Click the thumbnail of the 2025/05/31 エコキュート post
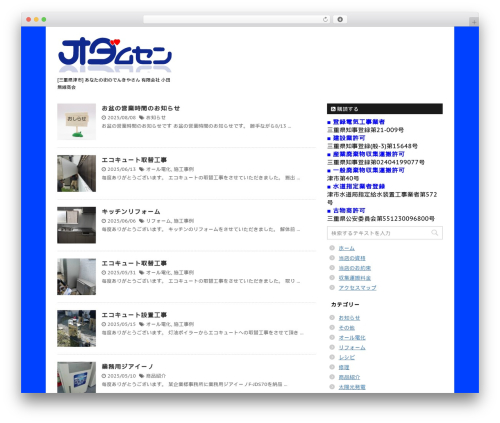The width and height of the screenshot is (500, 423). coord(76,277)
